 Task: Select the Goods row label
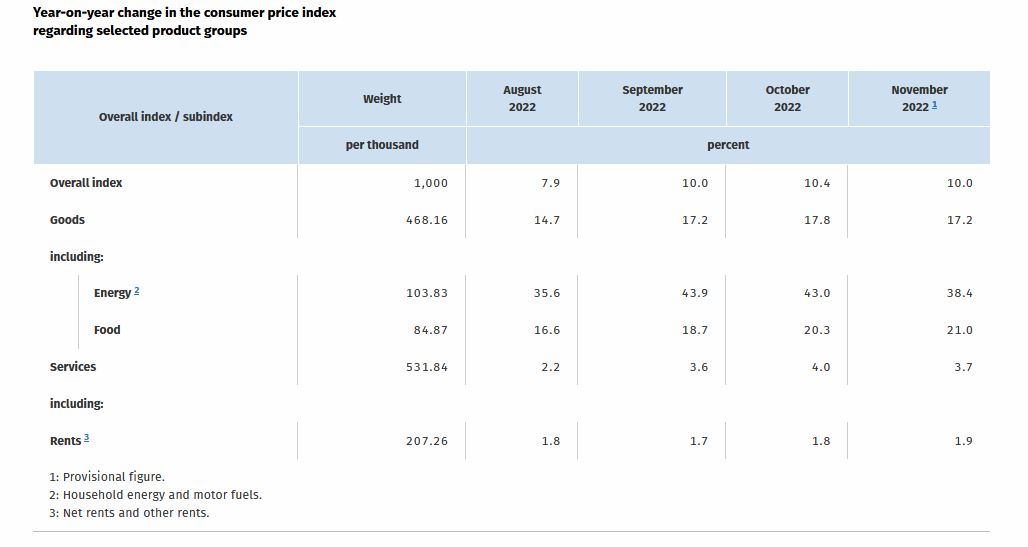click(x=67, y=220)
